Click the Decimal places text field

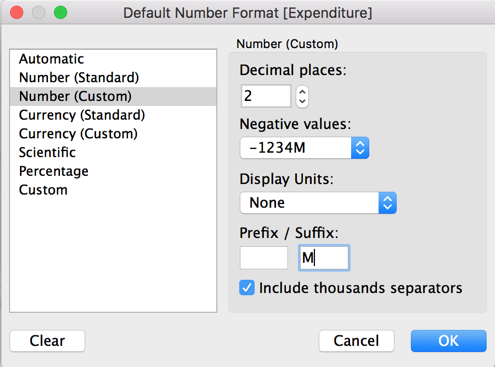[266, 96]
